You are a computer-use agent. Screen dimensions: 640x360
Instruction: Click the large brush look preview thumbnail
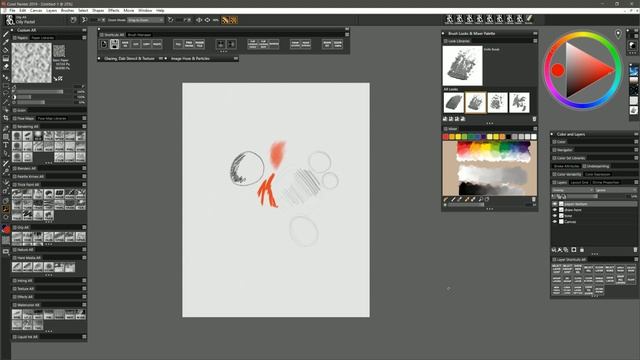[x=462, y=66]
